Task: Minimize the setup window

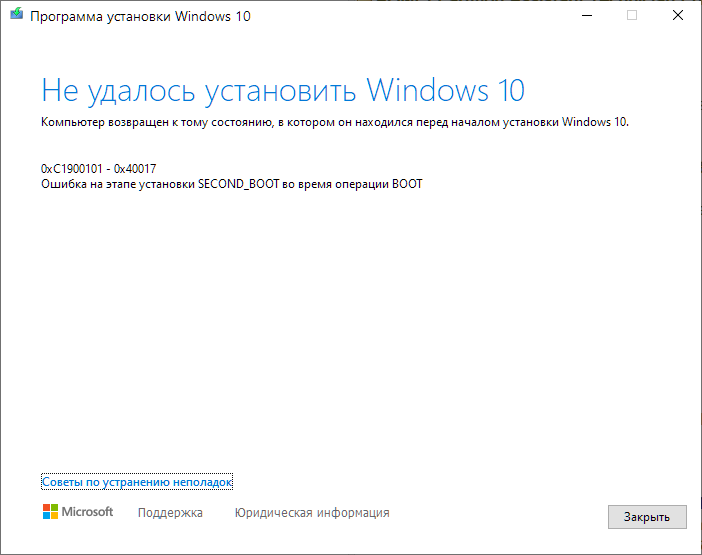Action: pyautogui.click(x=587, y=16)
